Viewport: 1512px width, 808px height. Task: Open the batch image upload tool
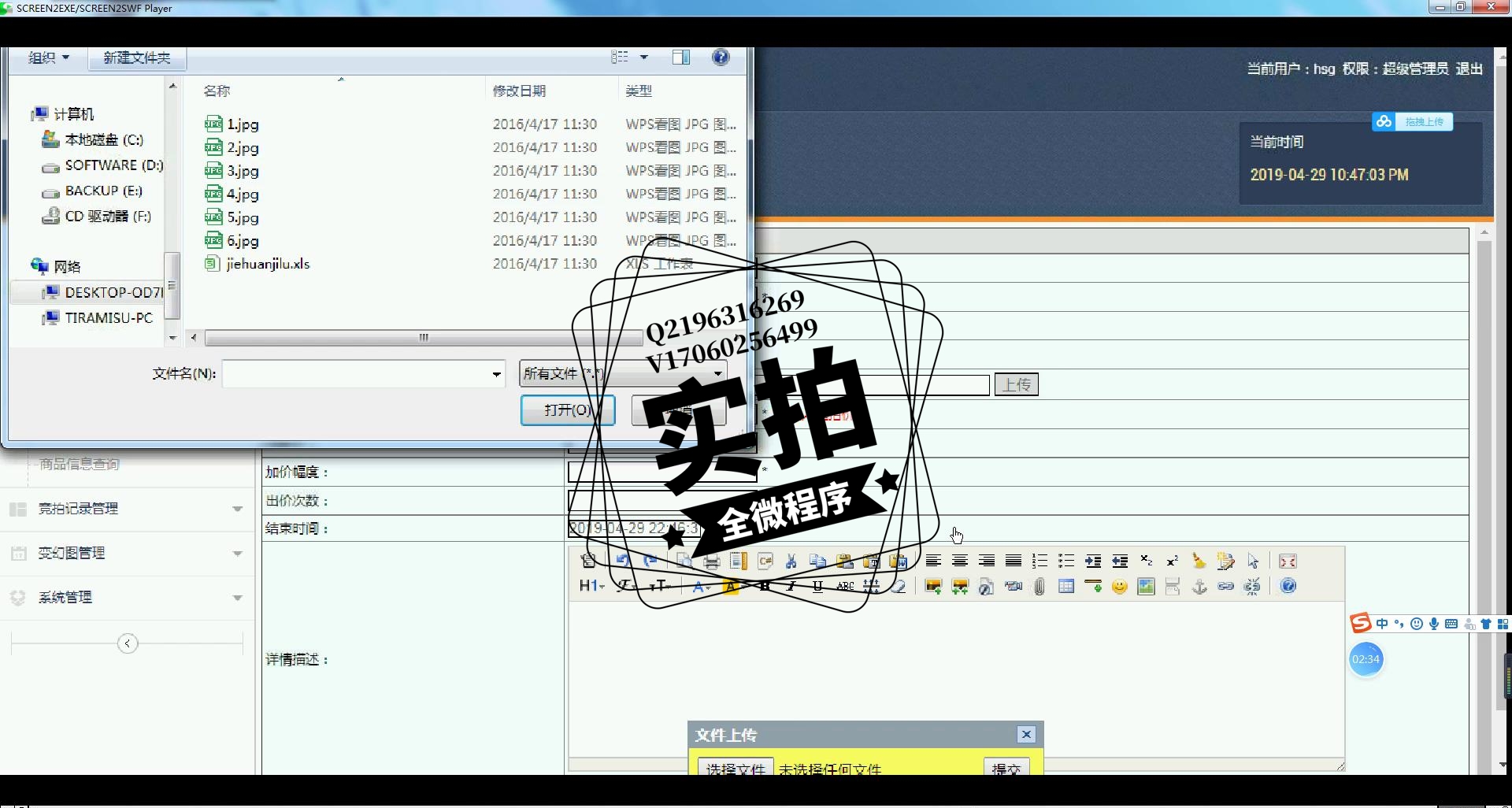coord(960,587)
